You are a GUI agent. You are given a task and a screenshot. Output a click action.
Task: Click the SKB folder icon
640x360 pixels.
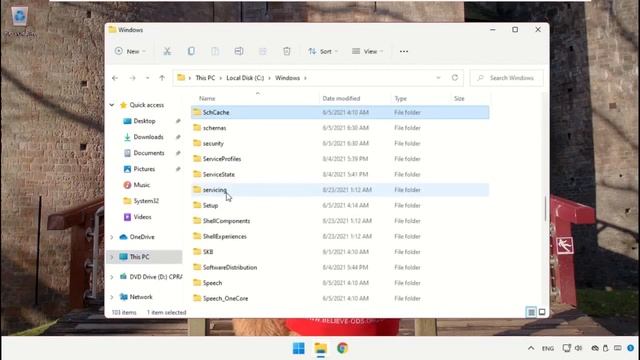point(197,251)
